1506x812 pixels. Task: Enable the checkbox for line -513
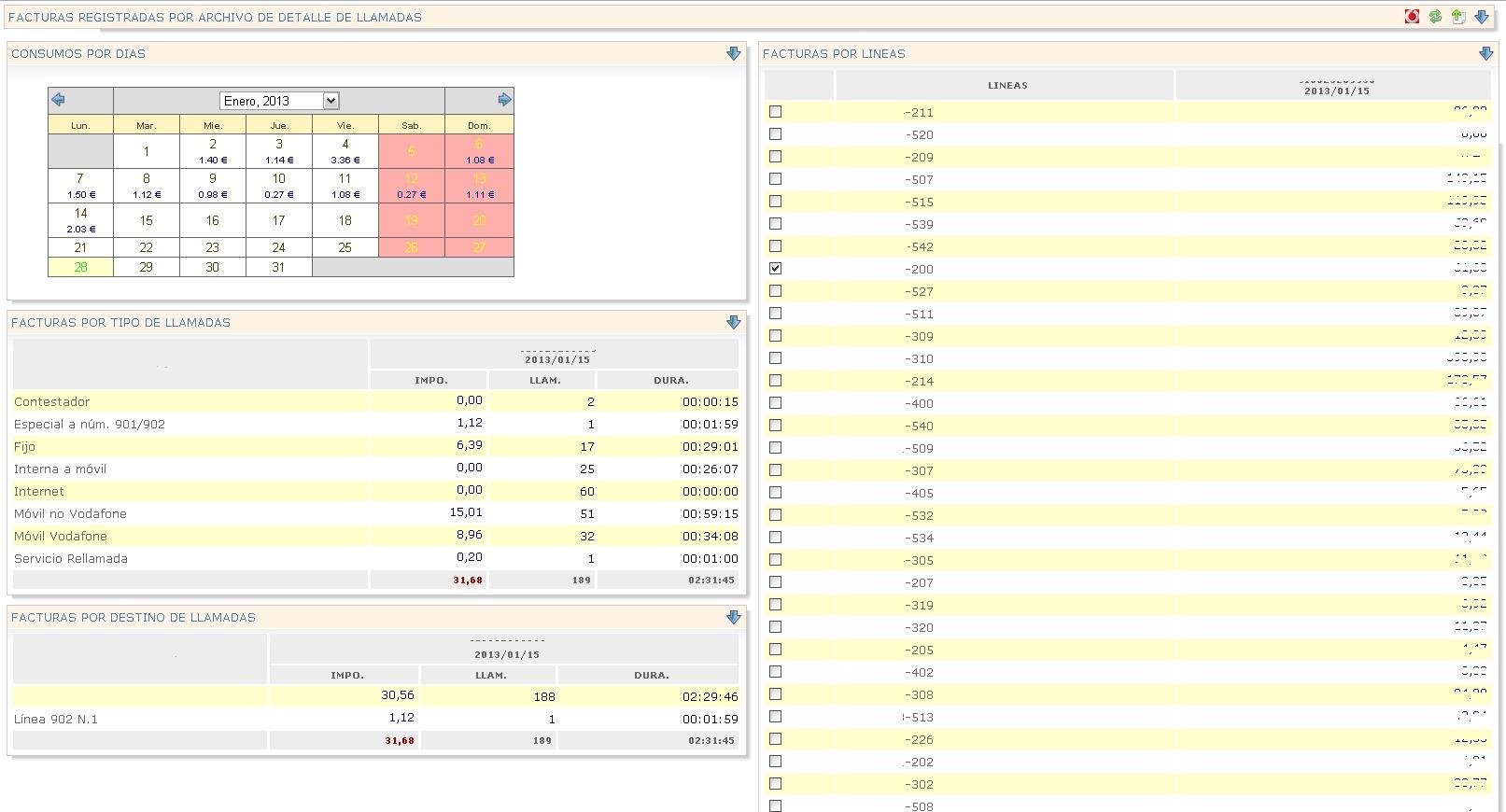tap(775, 717)
